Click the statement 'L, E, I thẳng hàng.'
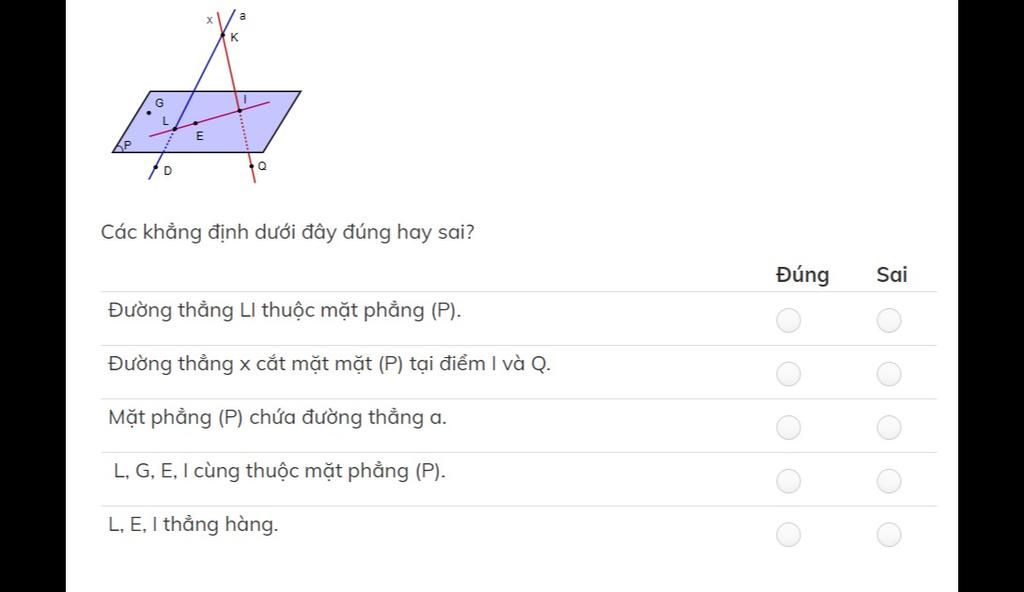 (193, 524)
